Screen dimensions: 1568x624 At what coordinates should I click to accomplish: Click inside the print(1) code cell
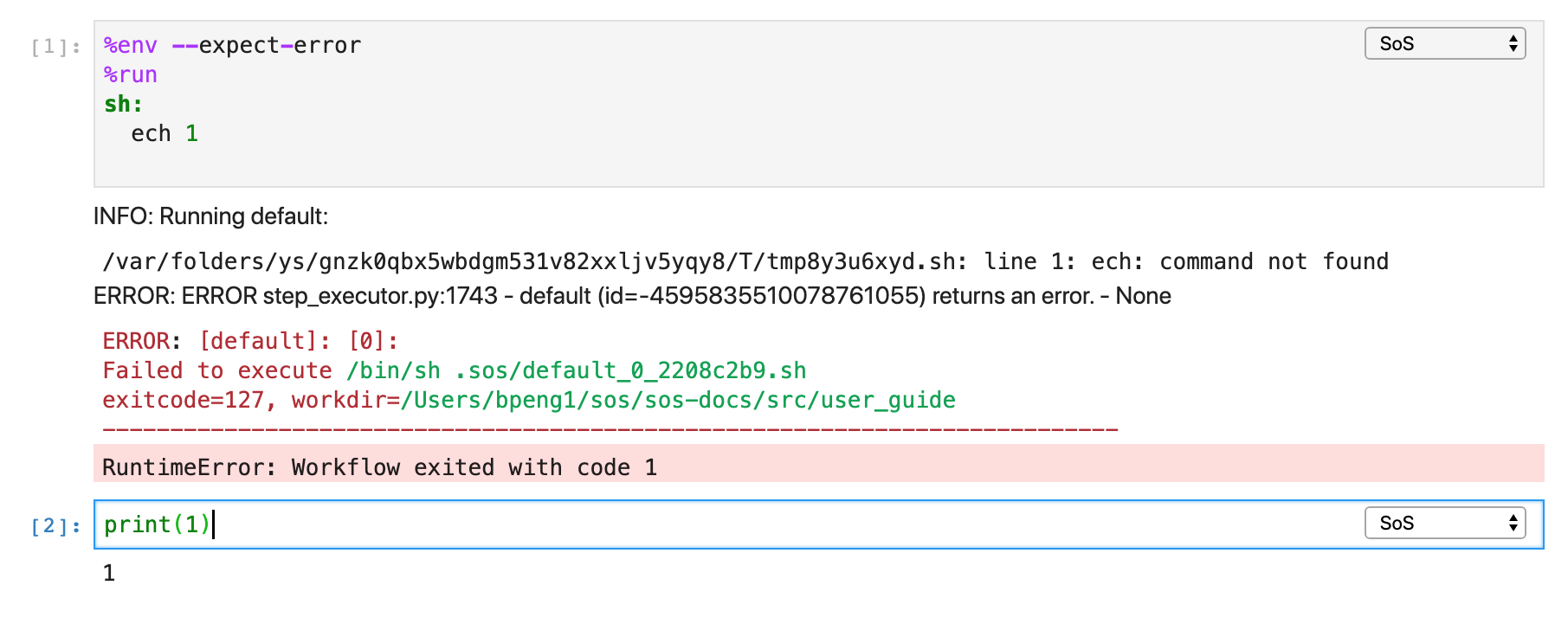[x=156, y=524]
